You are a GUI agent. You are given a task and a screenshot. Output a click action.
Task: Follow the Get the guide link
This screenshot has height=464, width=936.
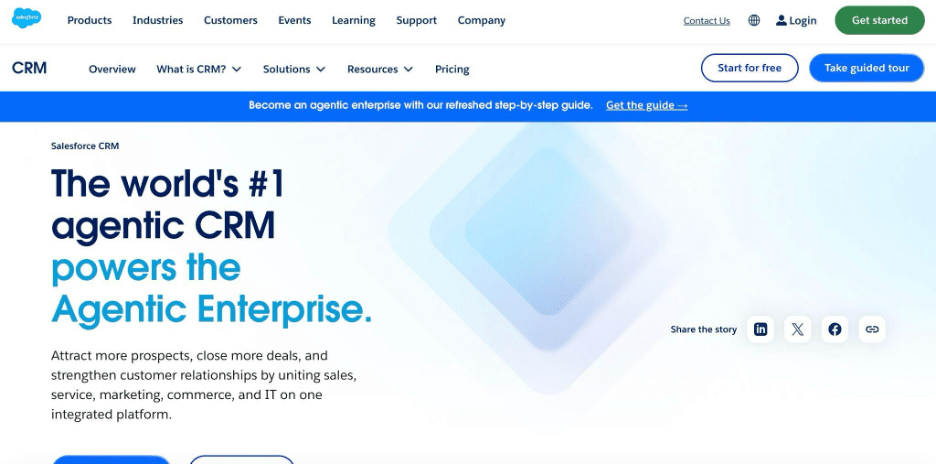646,106
